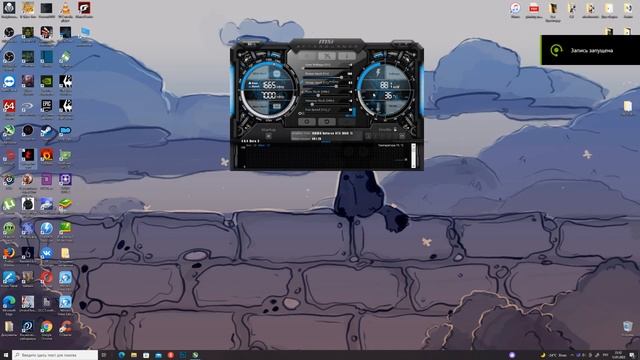Open VLC media player desktop shortcut
Viewport: 640px width, 360px height.
point(65,10)
